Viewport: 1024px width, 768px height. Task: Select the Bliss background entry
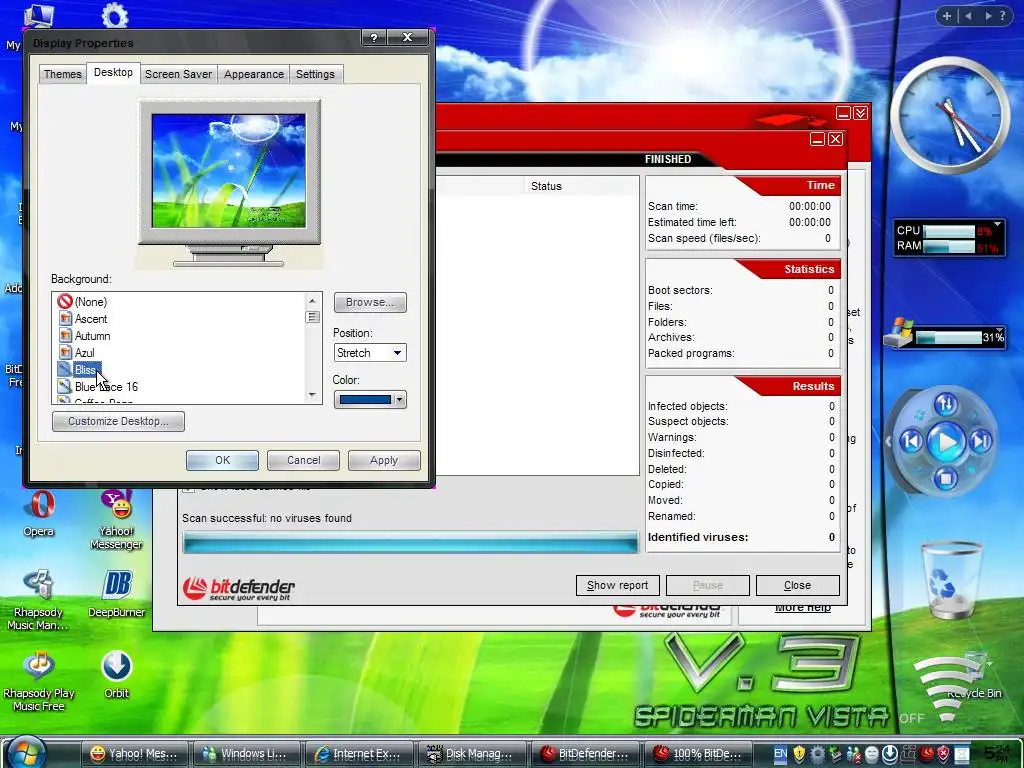point(78,370)
